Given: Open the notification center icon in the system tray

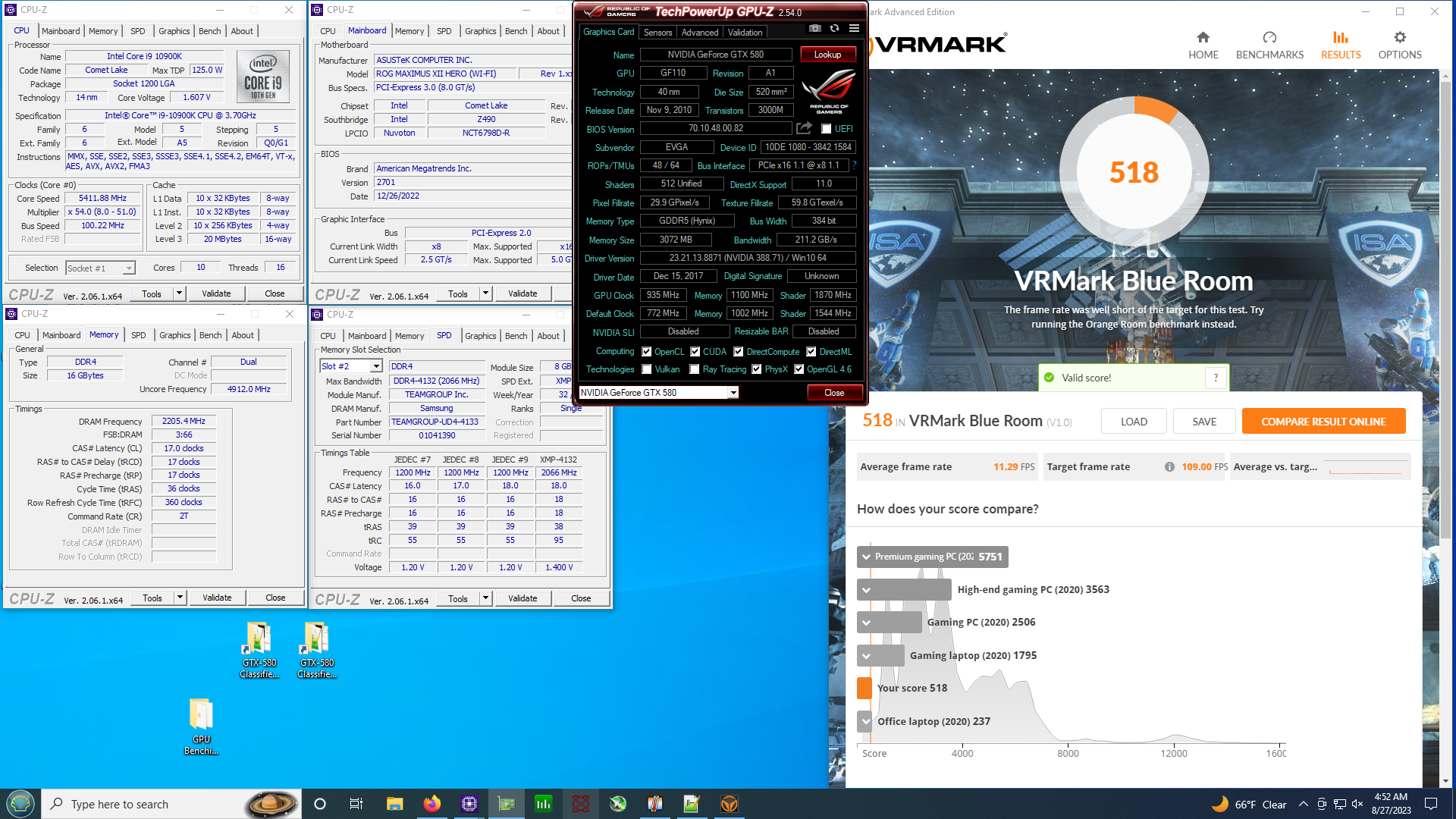Looking at the screenshot, I should (1431, 804).
